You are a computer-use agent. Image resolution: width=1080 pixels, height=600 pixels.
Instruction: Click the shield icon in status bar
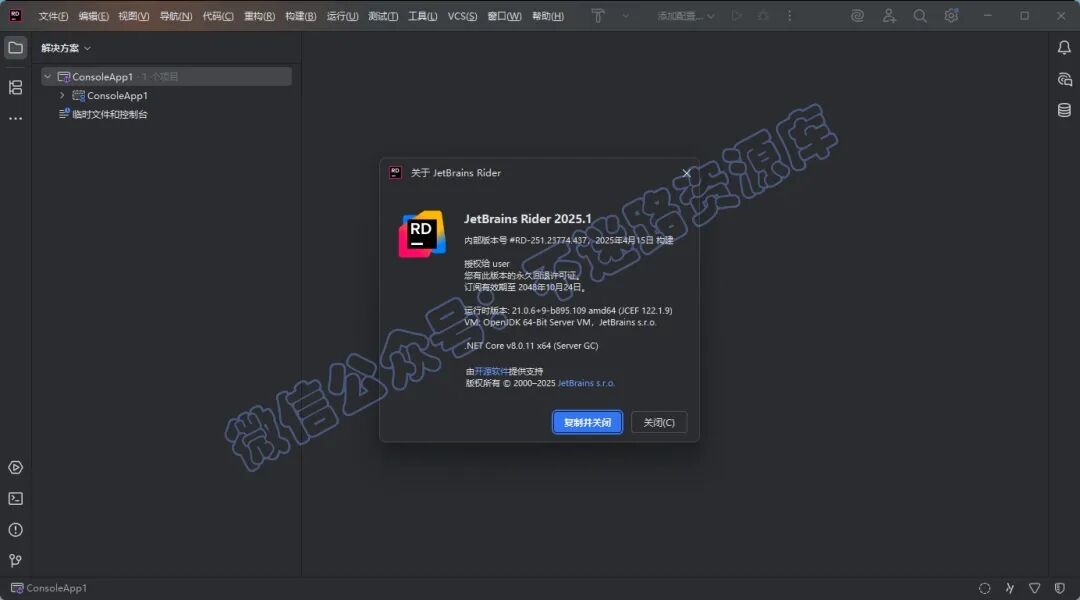pyautogui.click(x=1059, y=588)
